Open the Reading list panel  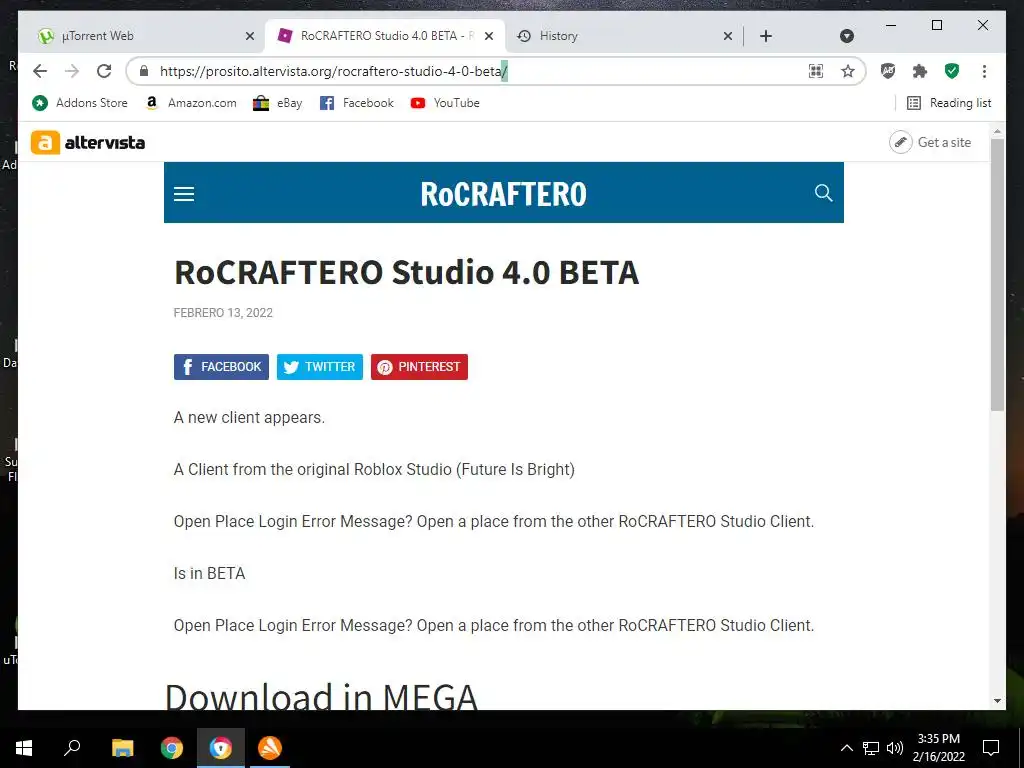pos(949,103)
